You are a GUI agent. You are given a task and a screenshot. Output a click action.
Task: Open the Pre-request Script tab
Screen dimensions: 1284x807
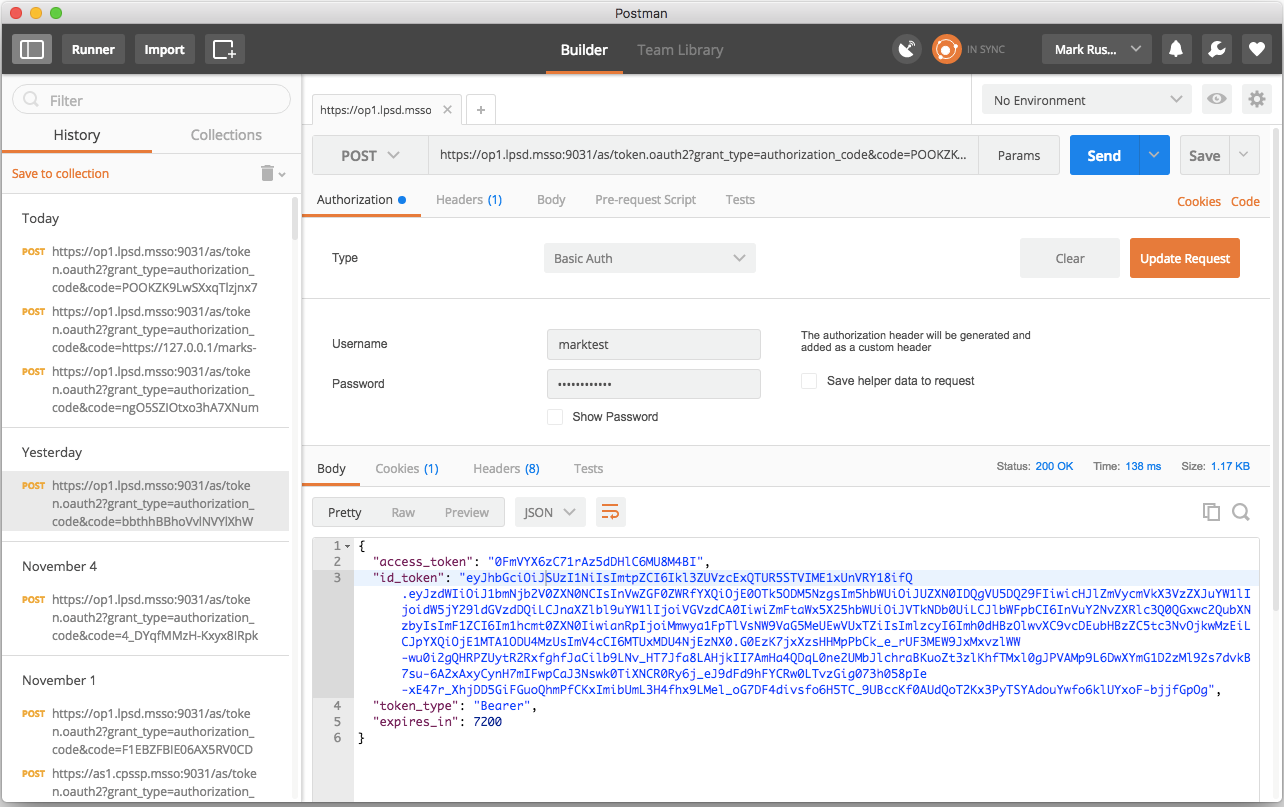pos(646,200)
